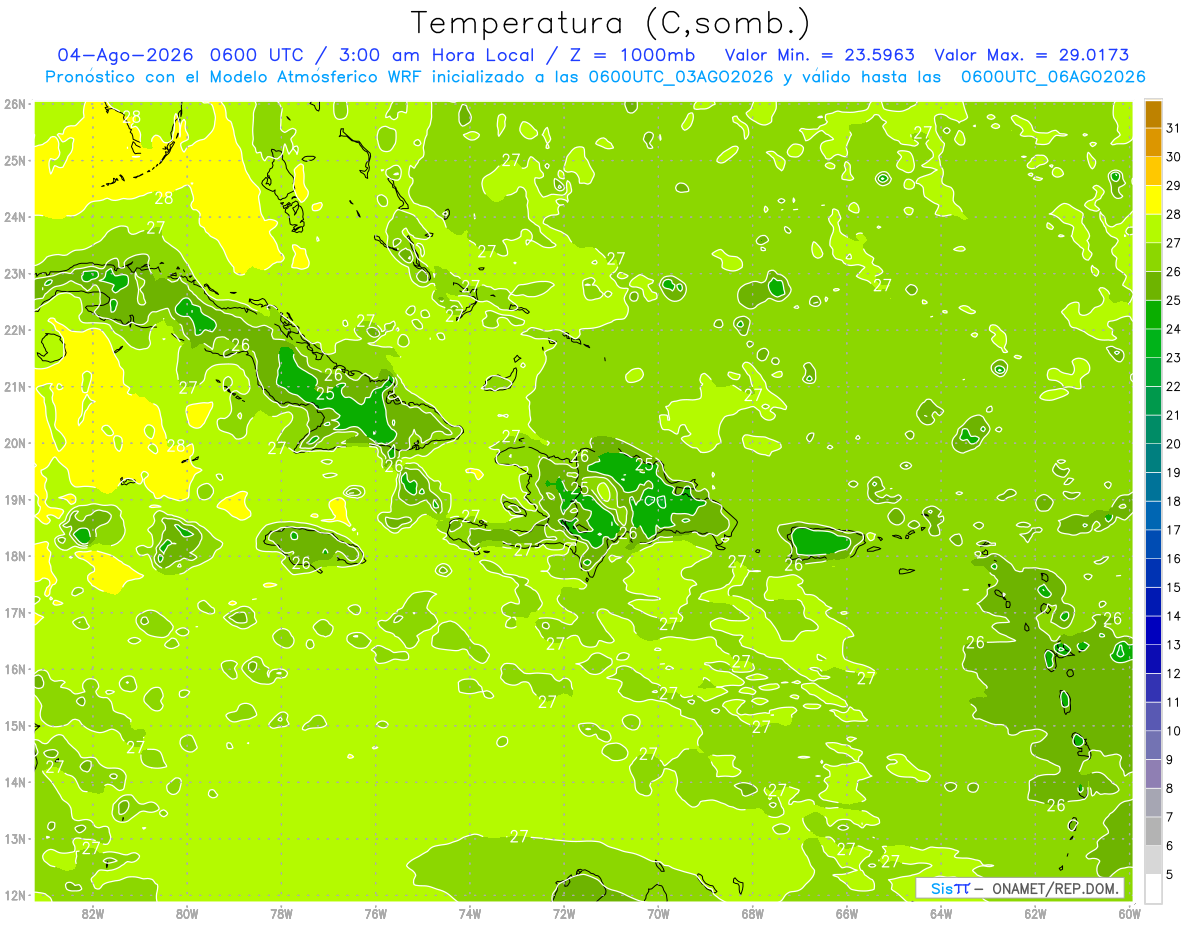Click the "21N" latitude axis label
Viewport: 1200px width, 927px height.
point(15,386)
